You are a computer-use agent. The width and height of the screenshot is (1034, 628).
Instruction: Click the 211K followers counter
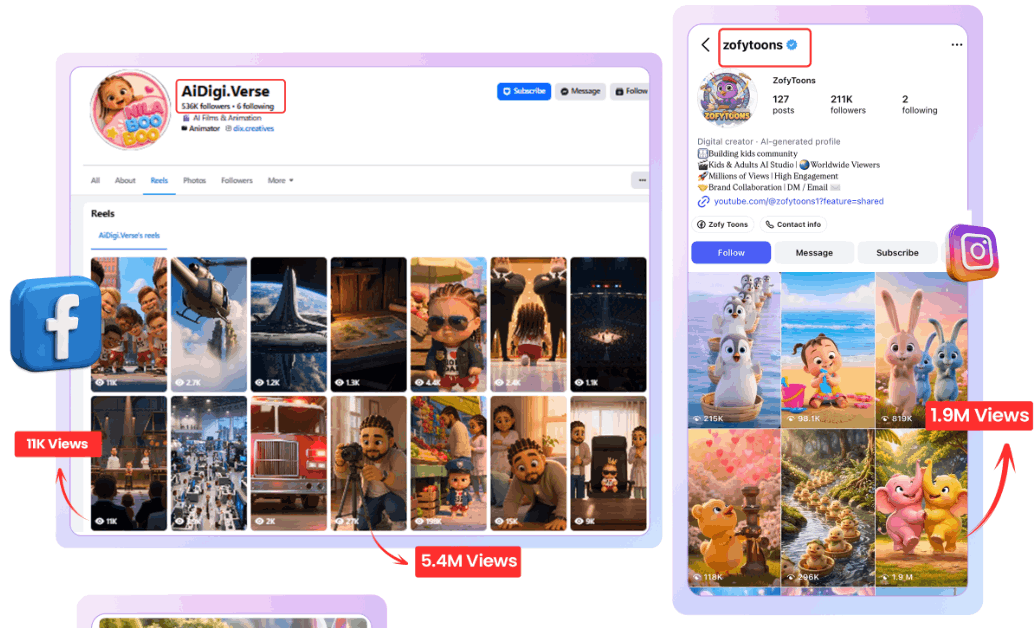(x=847, y=104)
